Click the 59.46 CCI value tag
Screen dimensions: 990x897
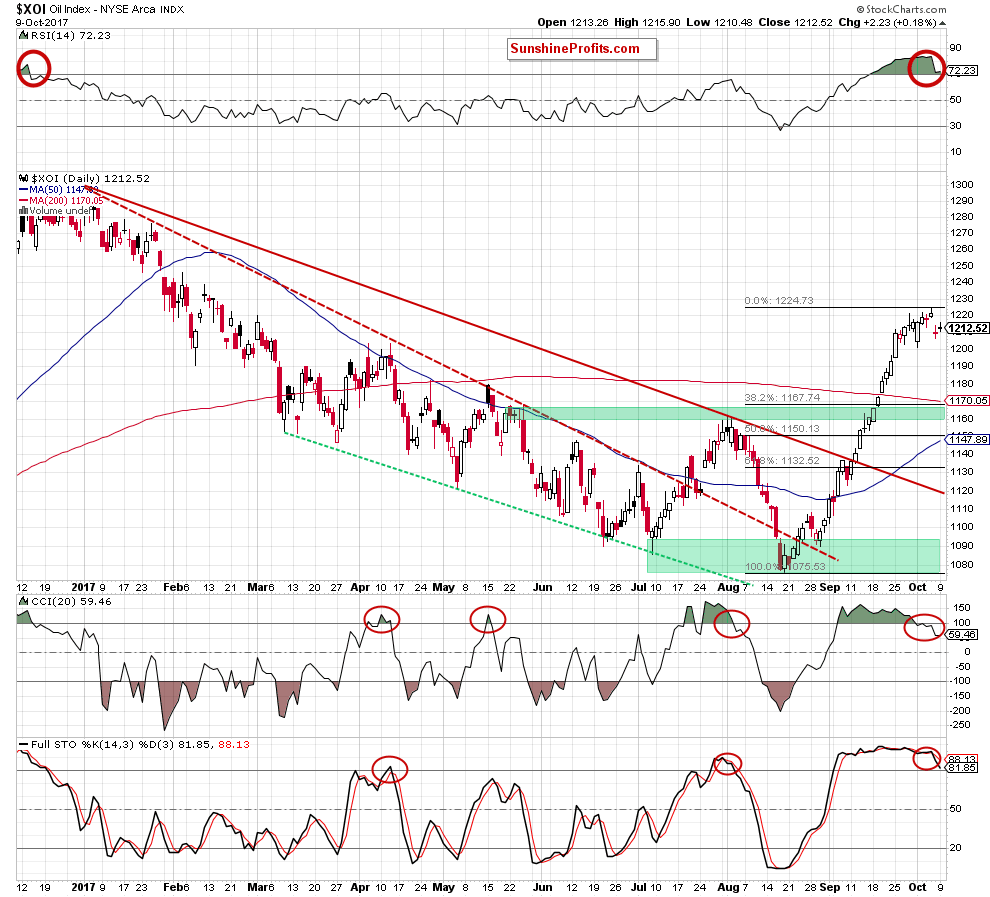pyautogui.click(x=962, y=635)
